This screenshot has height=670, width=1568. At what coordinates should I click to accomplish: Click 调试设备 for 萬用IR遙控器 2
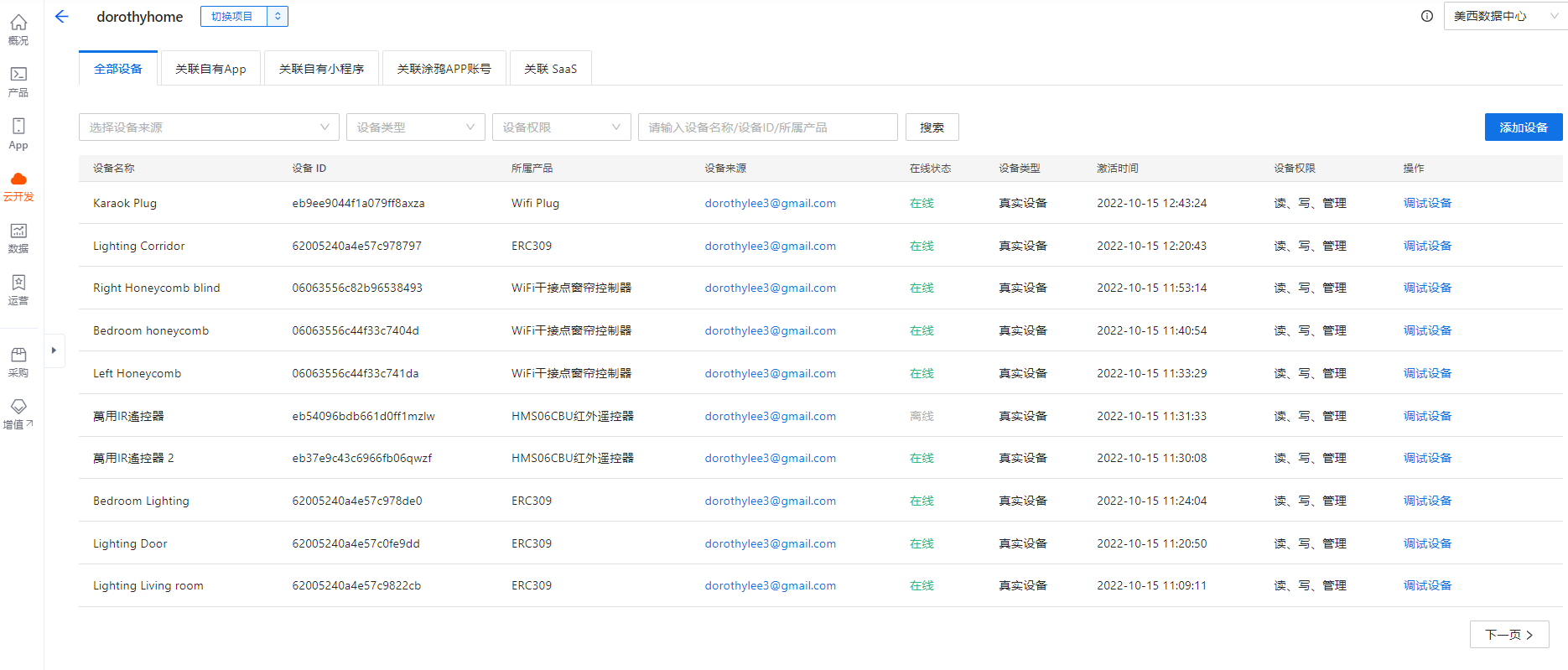[1427, 458]
